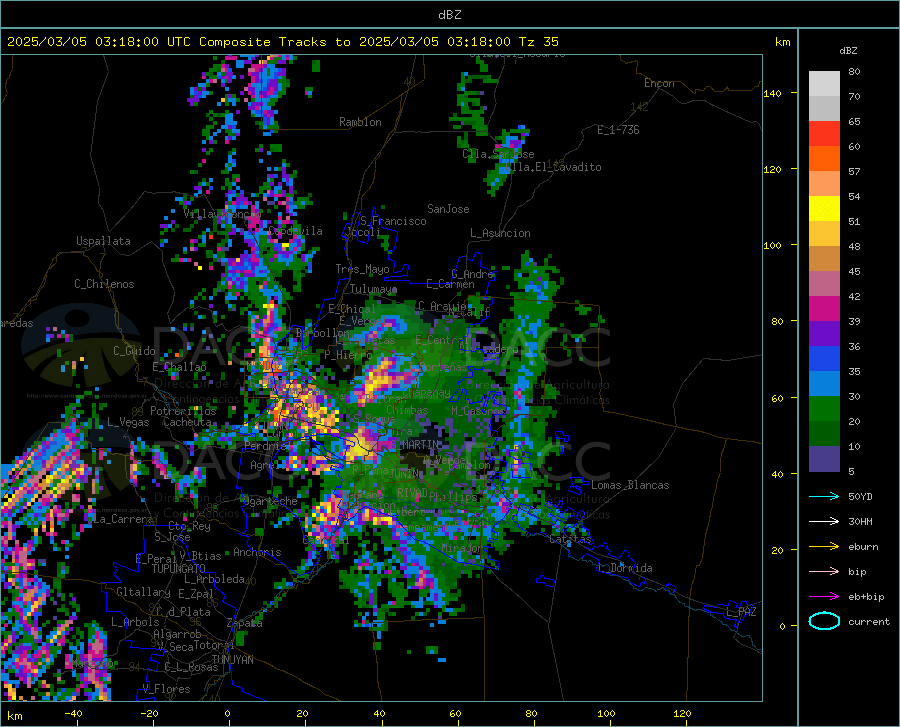
Task: Click the 'L_Asuncion' place label on map
Action: [500, 233]
